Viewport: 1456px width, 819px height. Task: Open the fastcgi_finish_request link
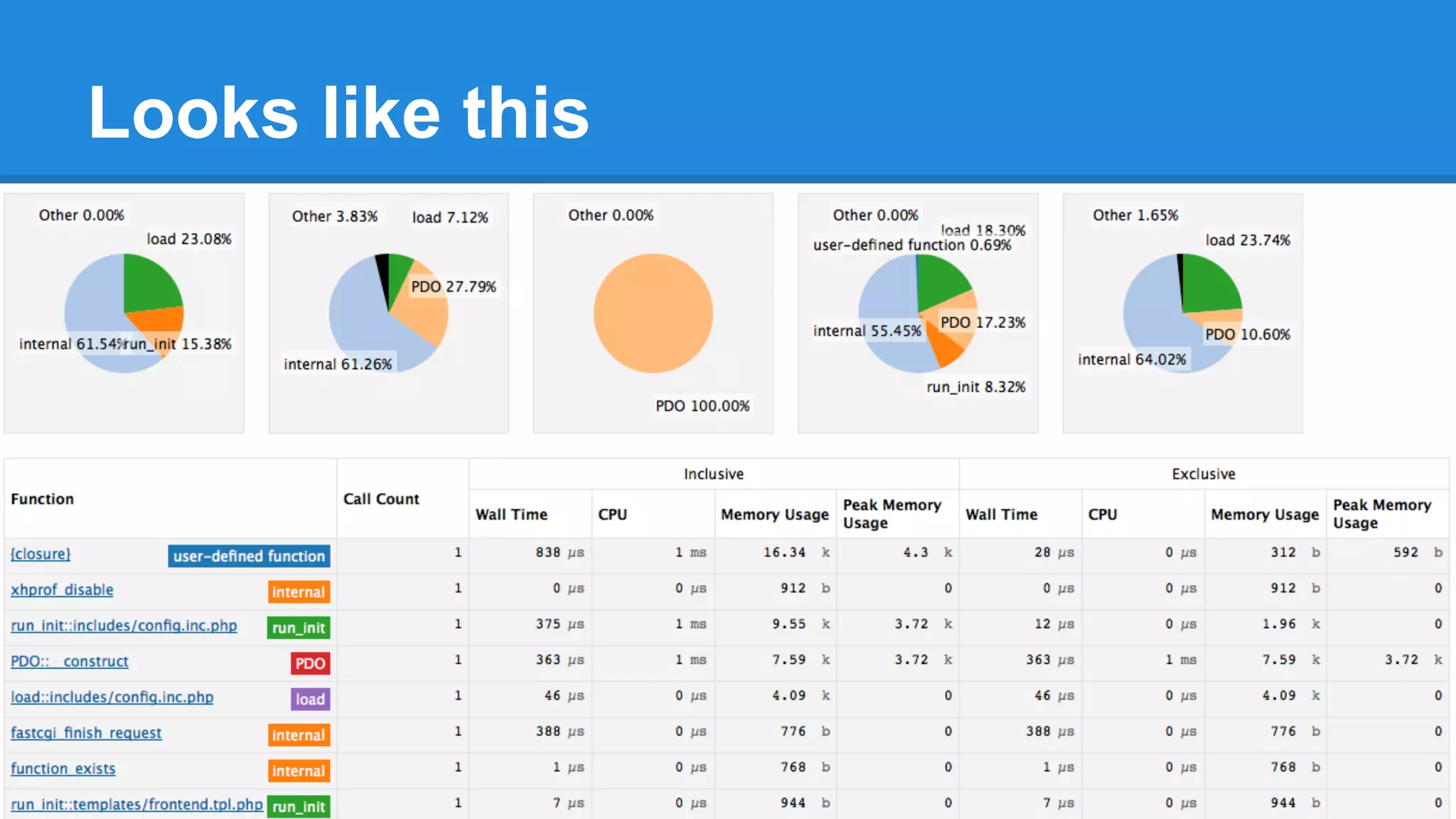tap(86, 733)
